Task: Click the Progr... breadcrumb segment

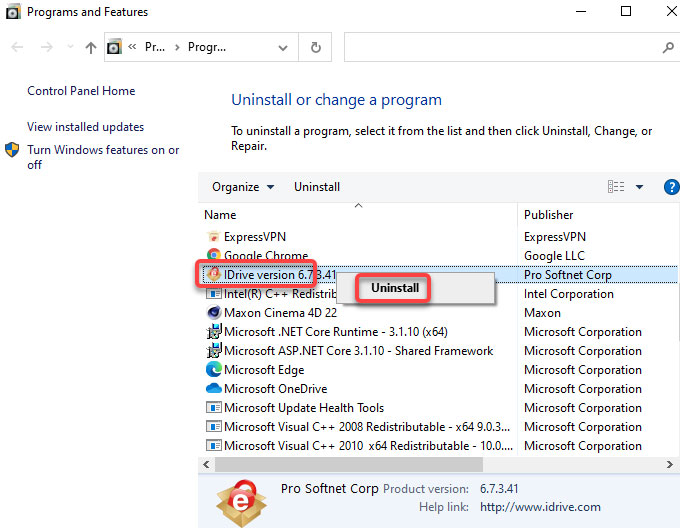Action: point(207,47)
